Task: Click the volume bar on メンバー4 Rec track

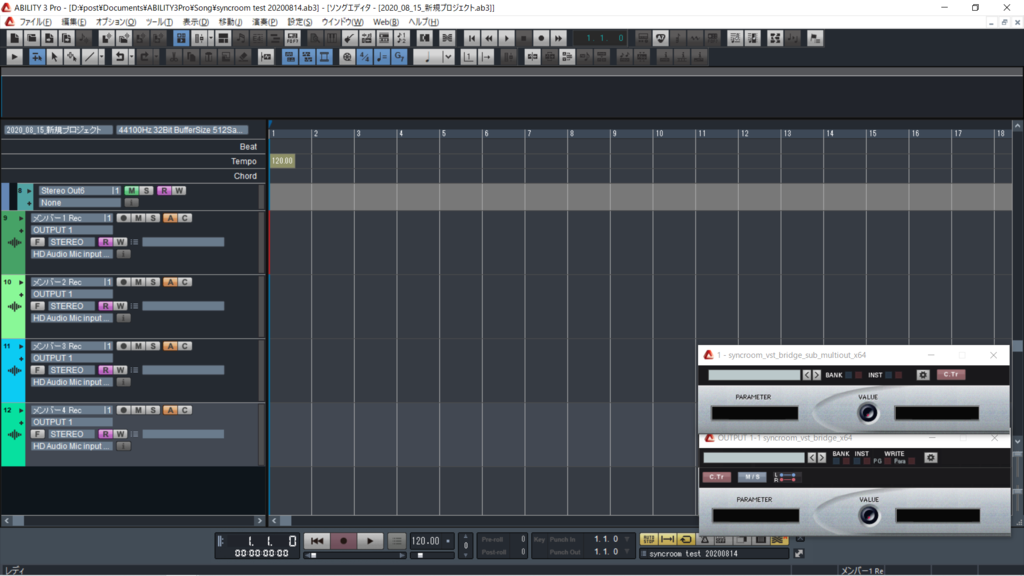Action: tap(183, 434)
